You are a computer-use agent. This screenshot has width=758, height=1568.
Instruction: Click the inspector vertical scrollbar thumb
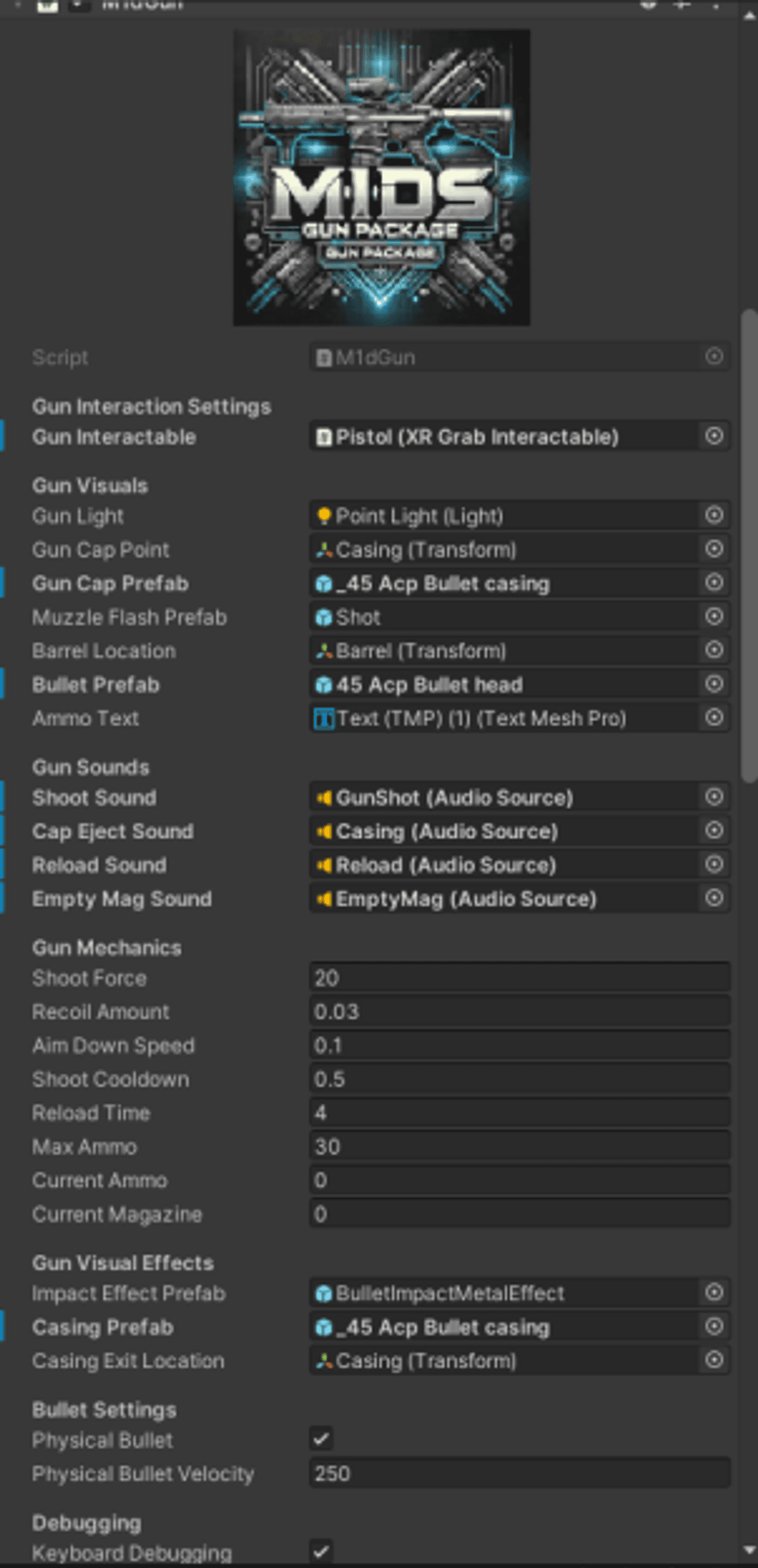pyautogui.click(x=749, y=546)
